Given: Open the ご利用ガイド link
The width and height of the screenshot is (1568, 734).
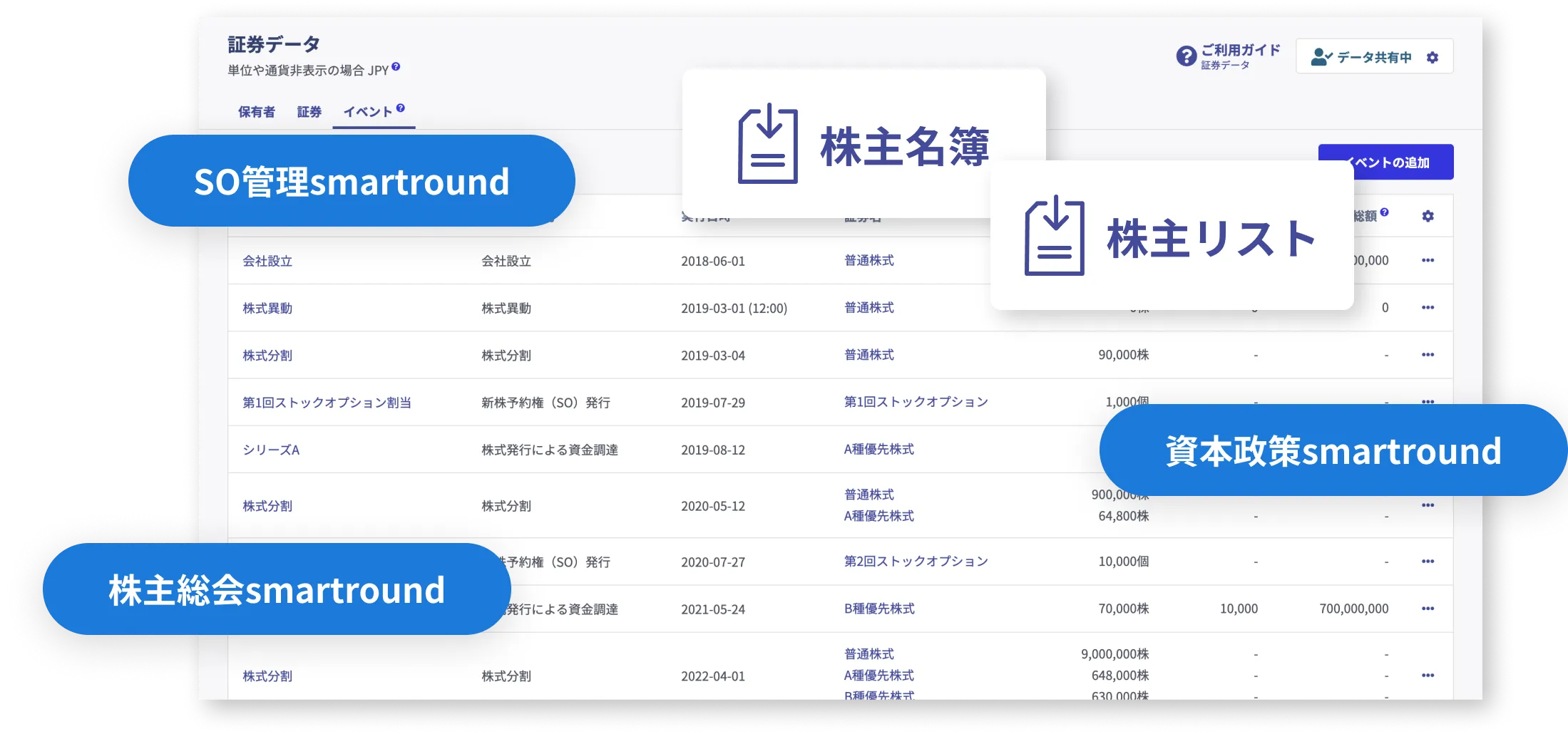Looking at the screenshot, I should 1240,50.
